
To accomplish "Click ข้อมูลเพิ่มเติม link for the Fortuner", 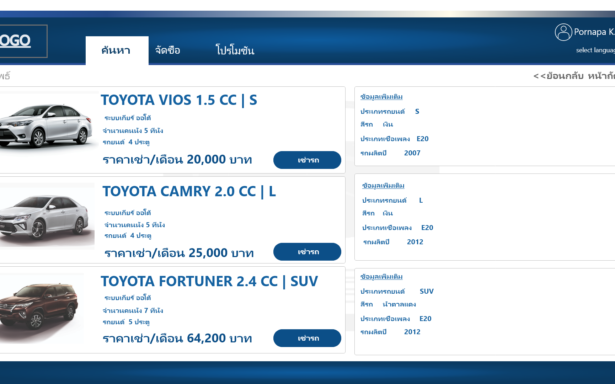I will (382, 277).
